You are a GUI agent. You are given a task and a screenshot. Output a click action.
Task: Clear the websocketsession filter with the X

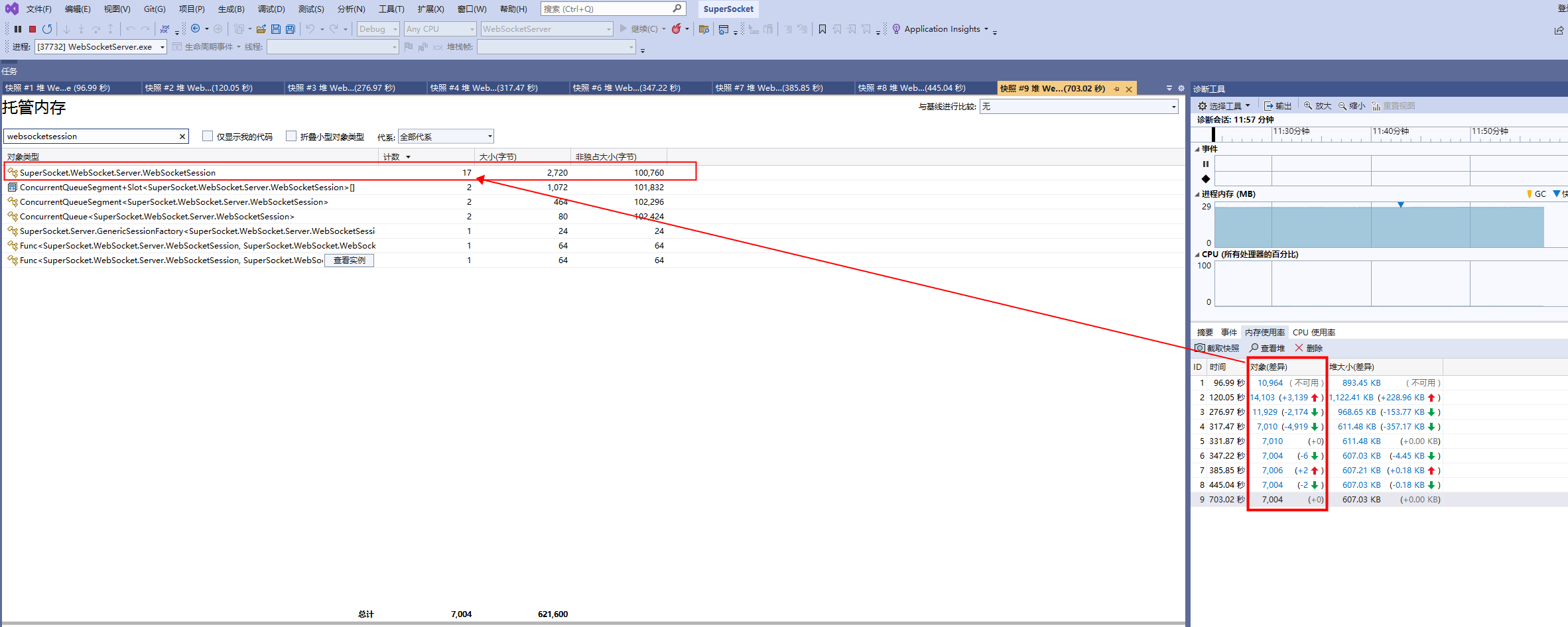click(x=182, y=137)
